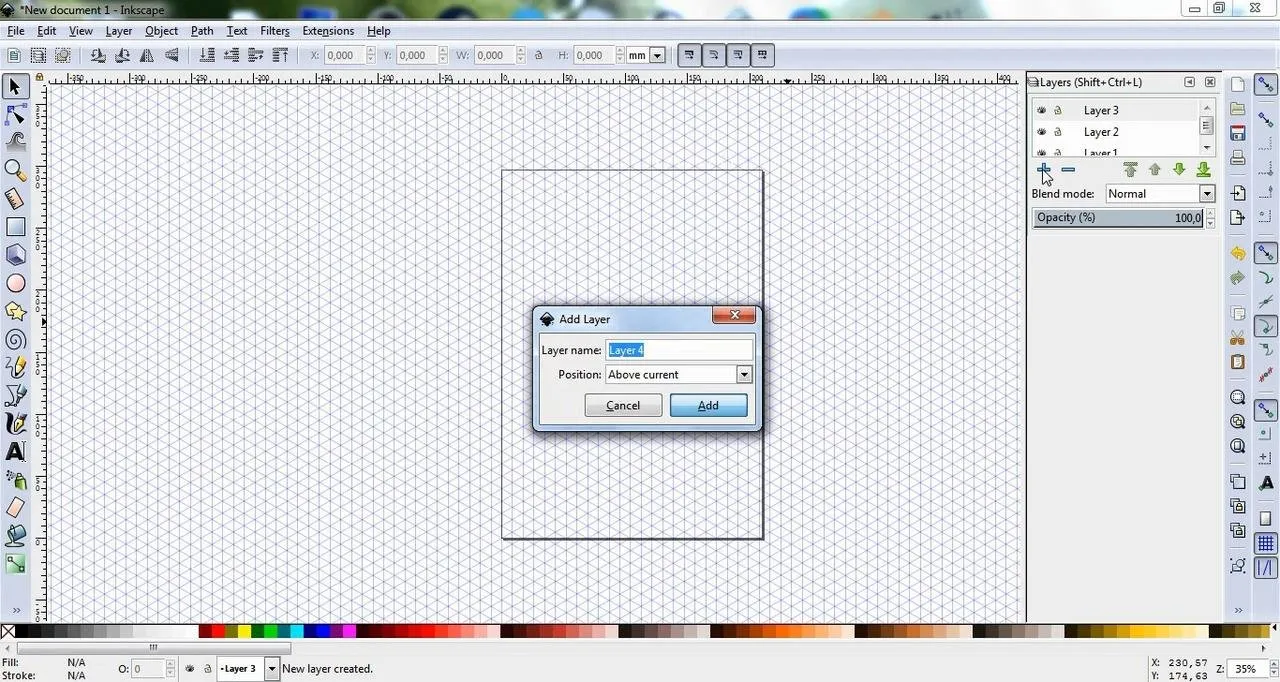Select the Star polygon tool
This screenshot has width=1280, height=682.
tap(15, 311)
